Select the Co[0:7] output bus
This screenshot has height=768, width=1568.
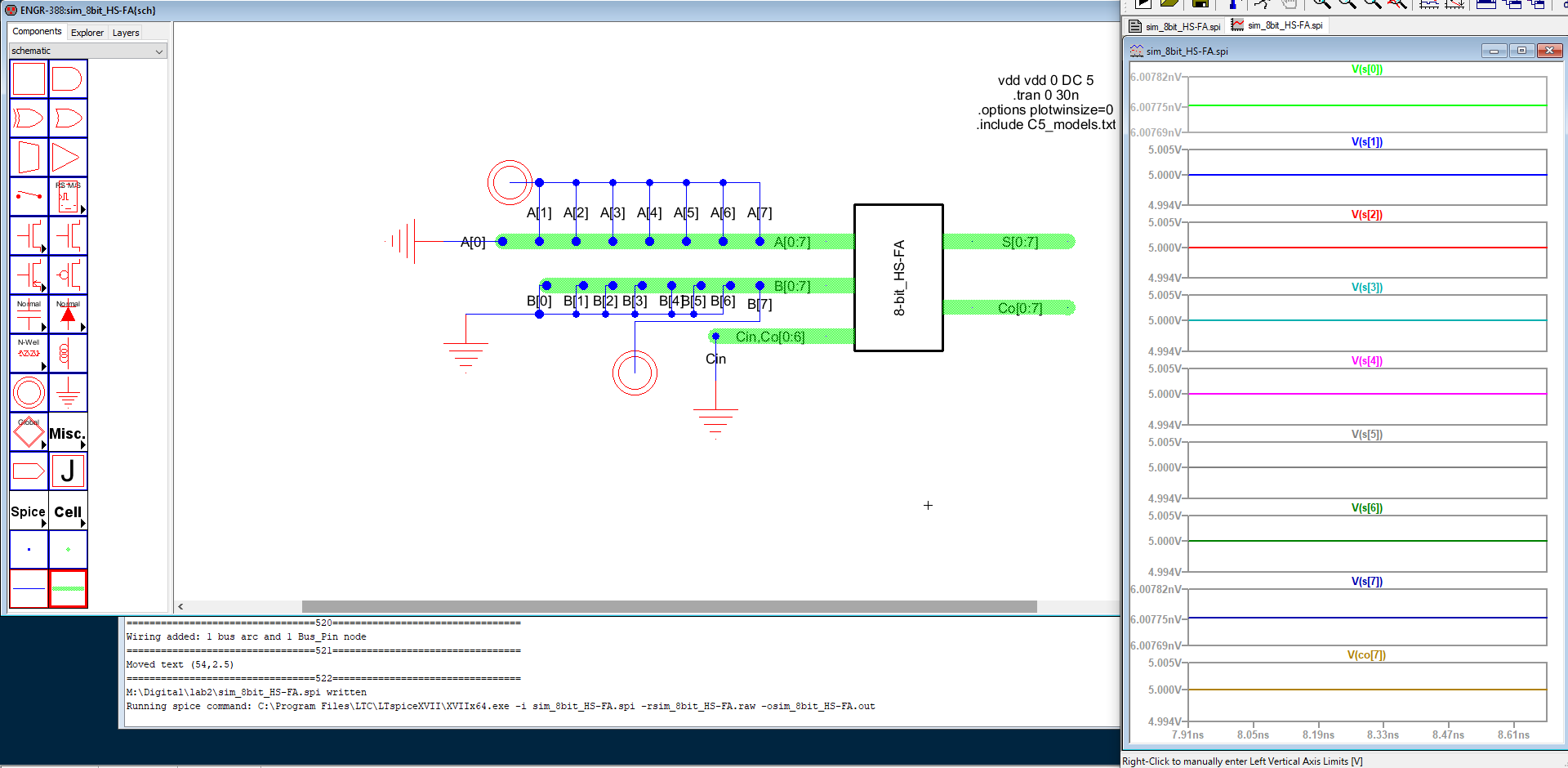(x=1009, y=308)
